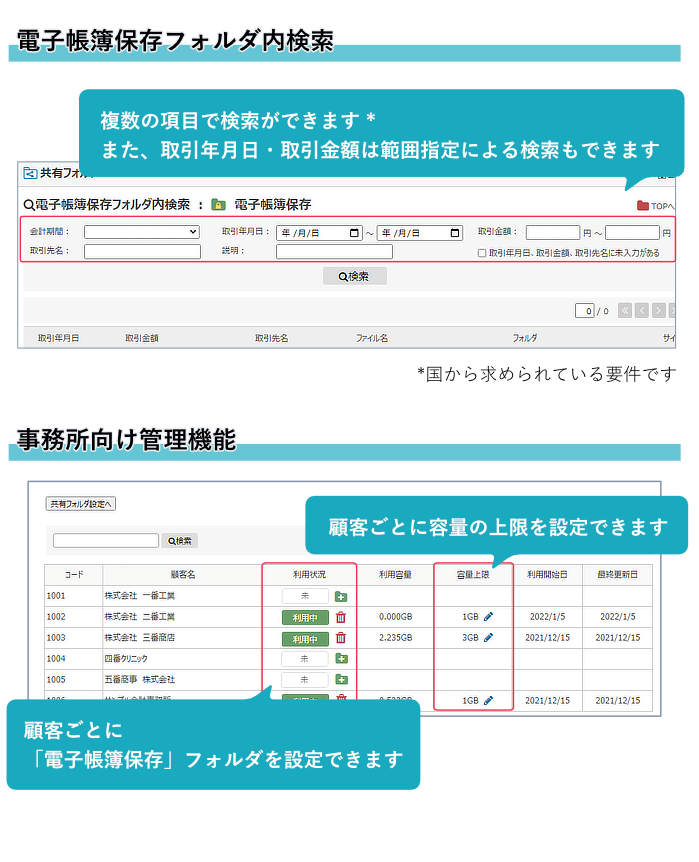Viewport: 699px width, 862px height.
Task: Click the 顧客名 column header
Action: click(x=182, y=574)
